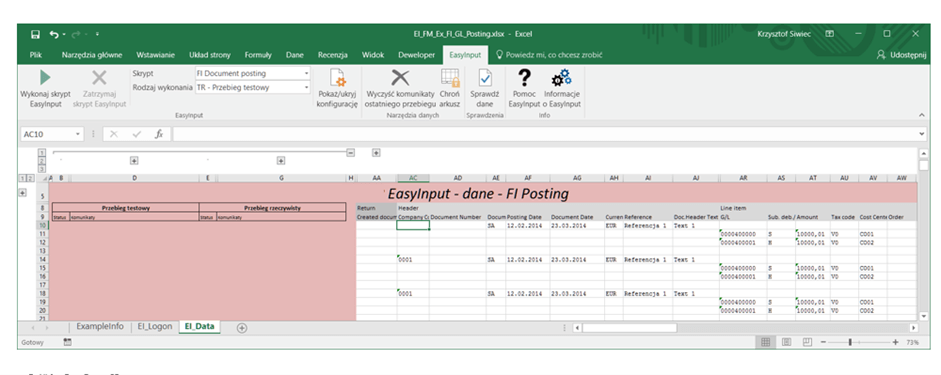Image resolution: width=941 pixels, height=375 pixels.
Task: Show column outline level 2
Action: point(42,161)
